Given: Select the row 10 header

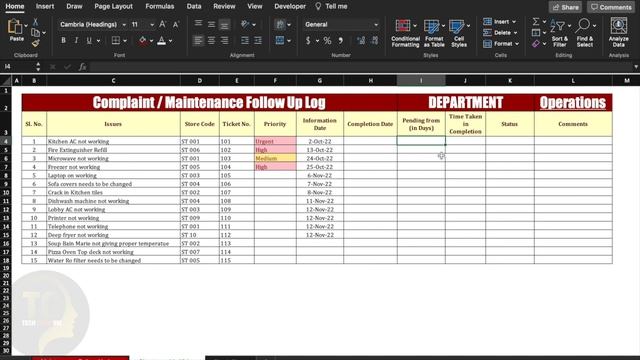Looking at the screenshot, I should (x=6, y=192).
